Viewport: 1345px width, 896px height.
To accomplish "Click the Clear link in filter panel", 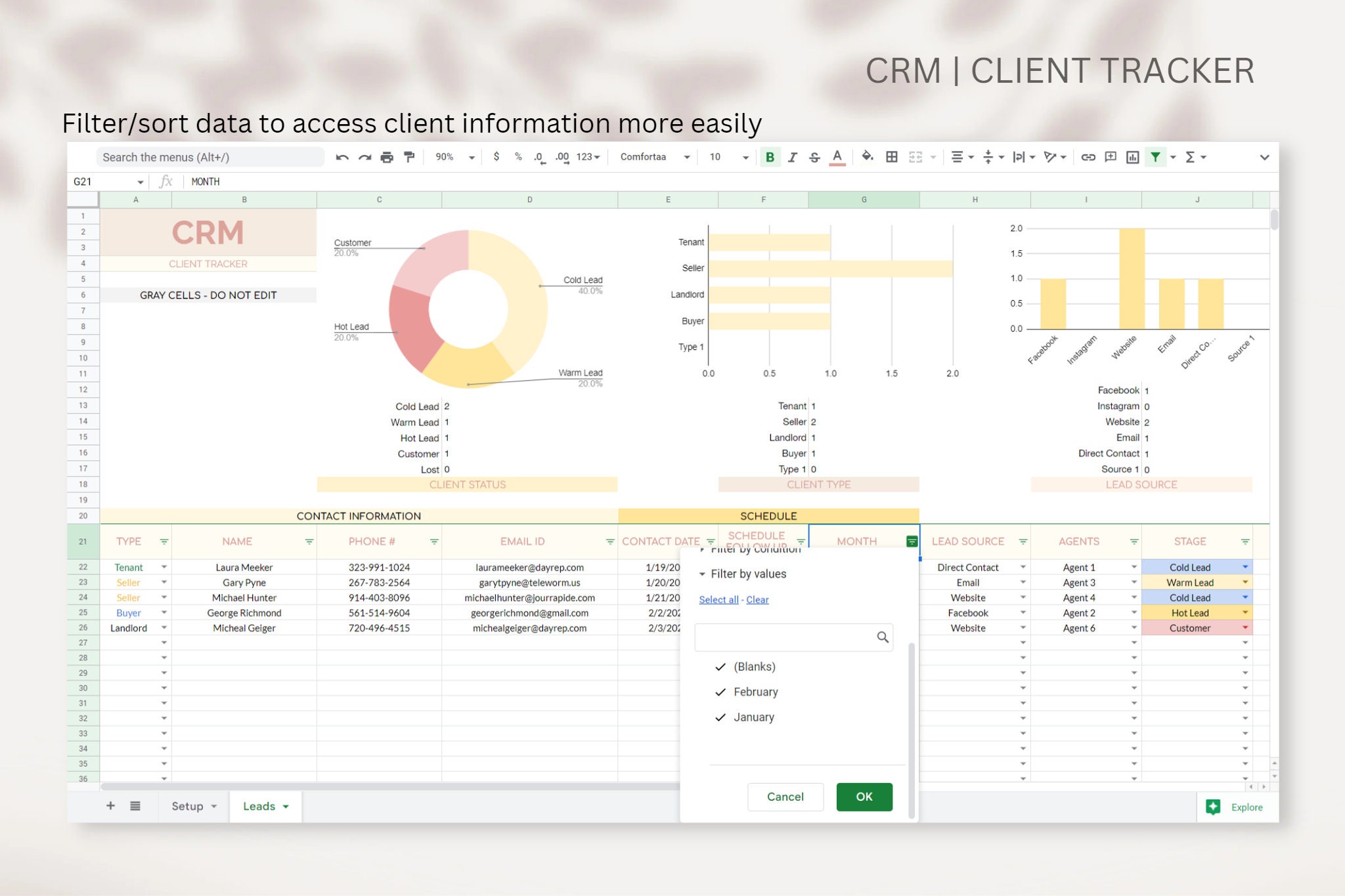I will [x=757, y=599].
